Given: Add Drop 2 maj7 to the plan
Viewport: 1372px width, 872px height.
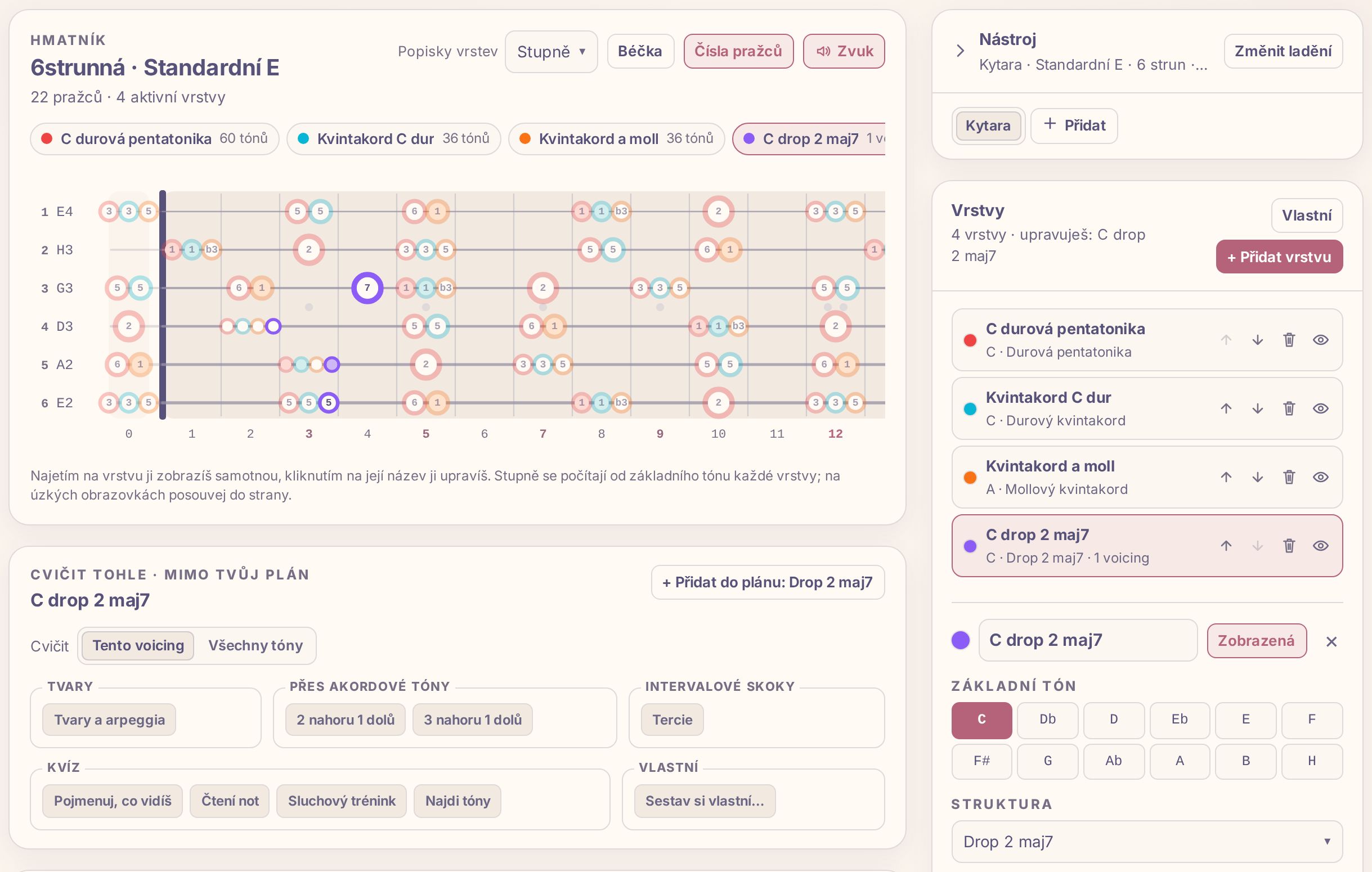Looking at the screenshot, I should (767, 582).
